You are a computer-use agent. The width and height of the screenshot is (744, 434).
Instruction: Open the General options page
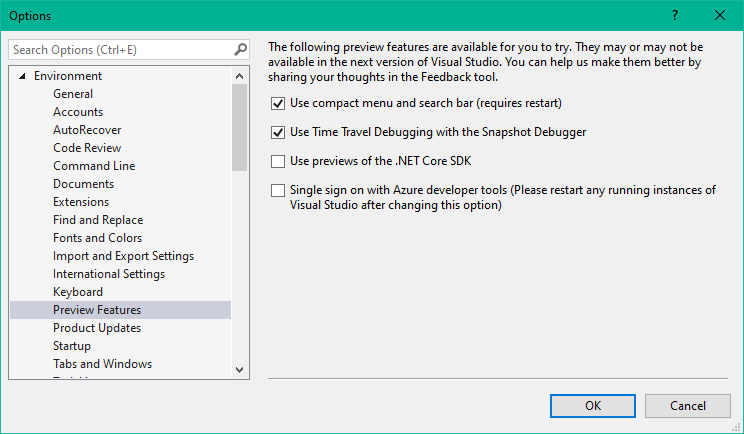[73, 94]
